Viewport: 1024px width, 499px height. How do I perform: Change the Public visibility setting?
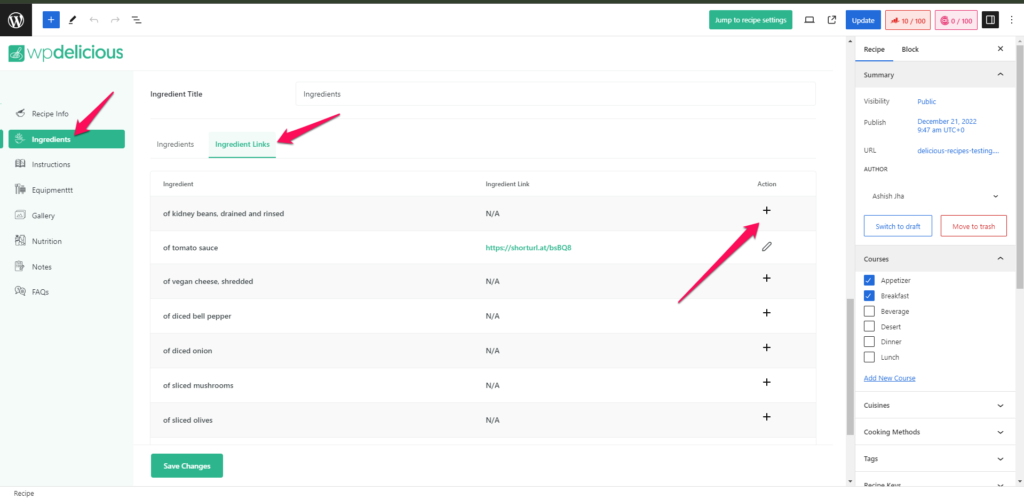tap(926, 101)
